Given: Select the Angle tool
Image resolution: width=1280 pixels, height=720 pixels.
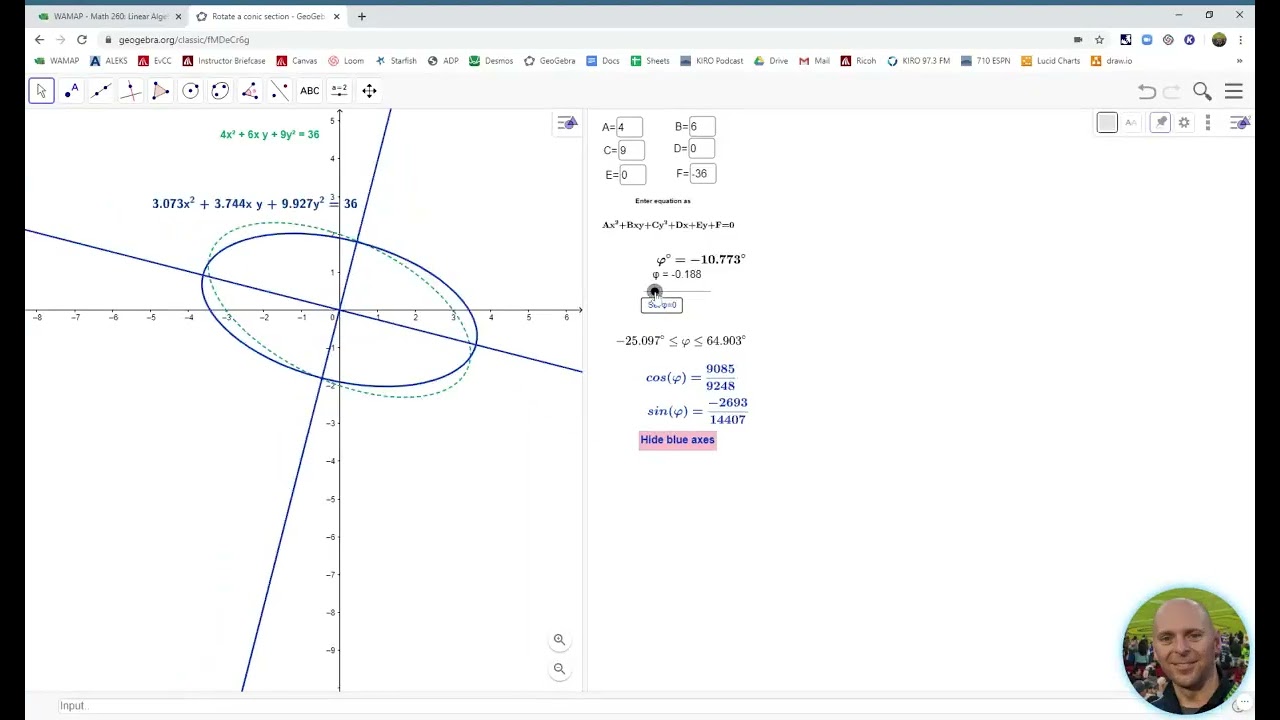Looking at the screenshot, I should [x=250, y=91].
